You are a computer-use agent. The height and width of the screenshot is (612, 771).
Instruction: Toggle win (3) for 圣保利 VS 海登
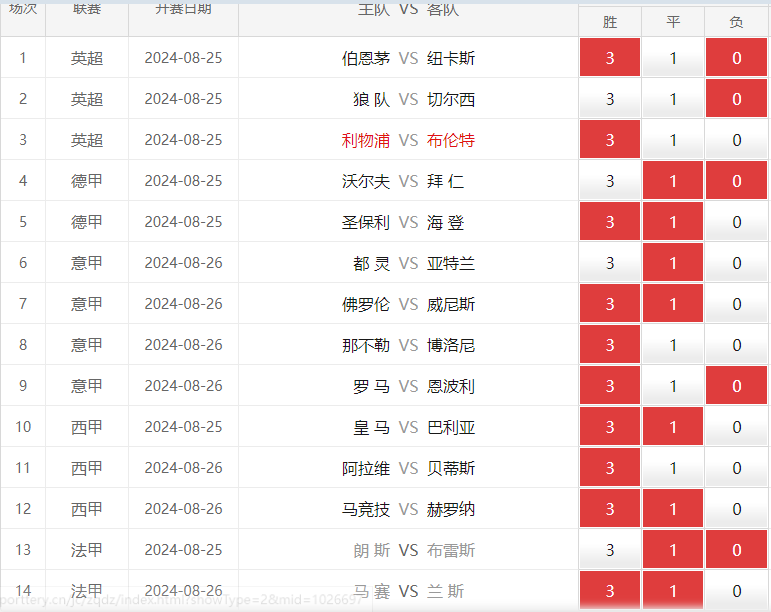610,222
